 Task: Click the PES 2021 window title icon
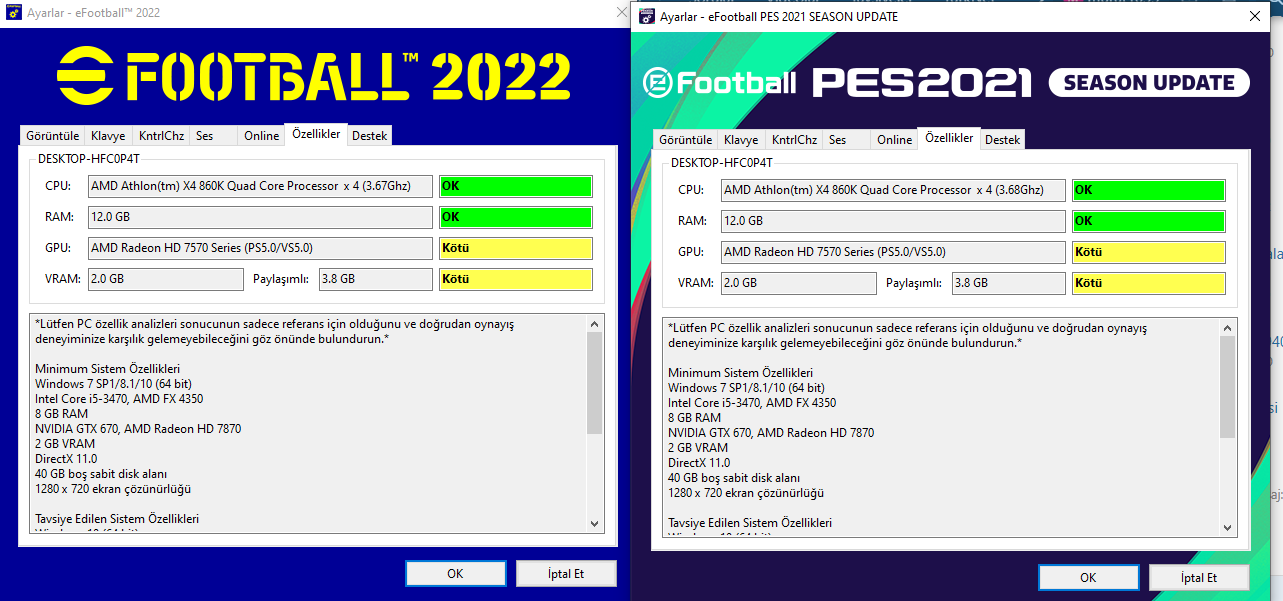click(647, 16)
